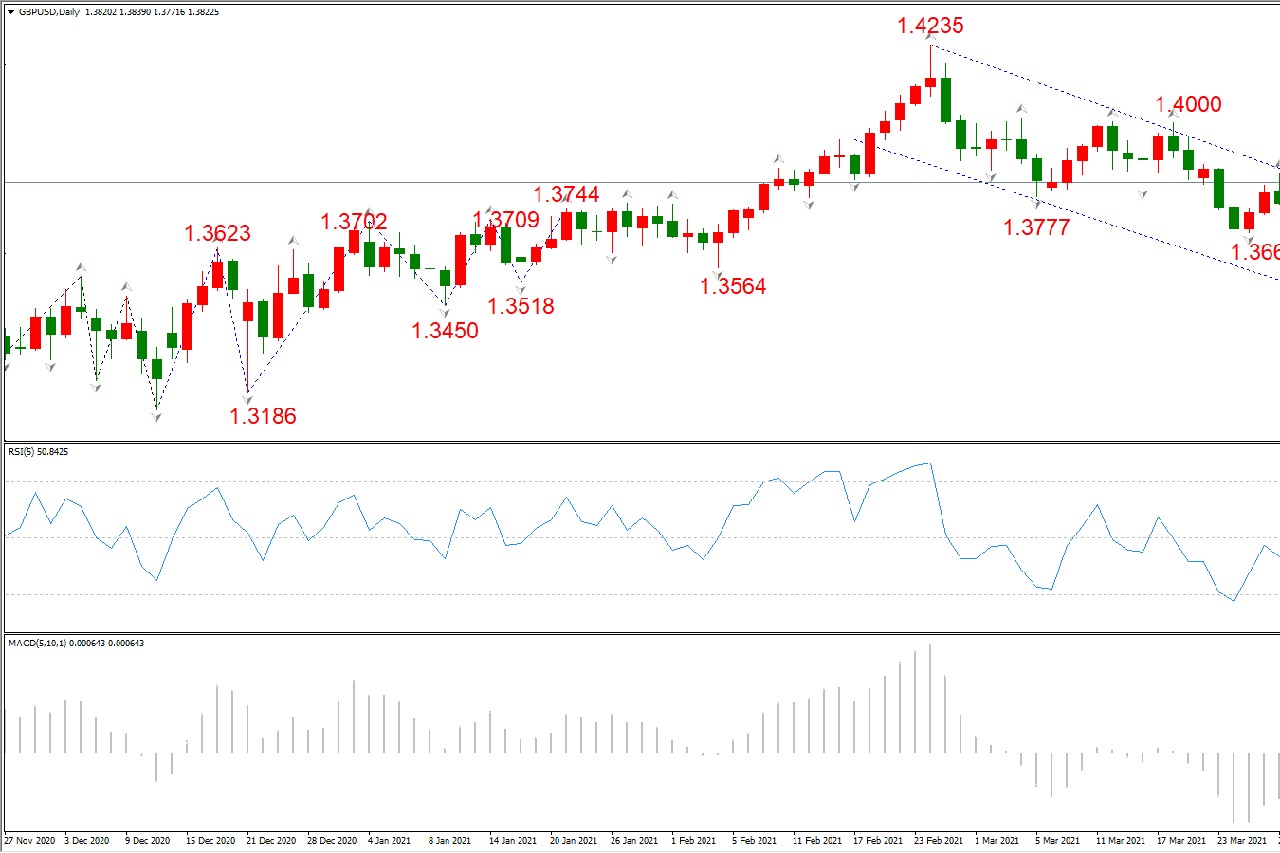Click the 23 Feb 2021 date marker
The width and height of the screenshot is (1280, 853).
938,841
